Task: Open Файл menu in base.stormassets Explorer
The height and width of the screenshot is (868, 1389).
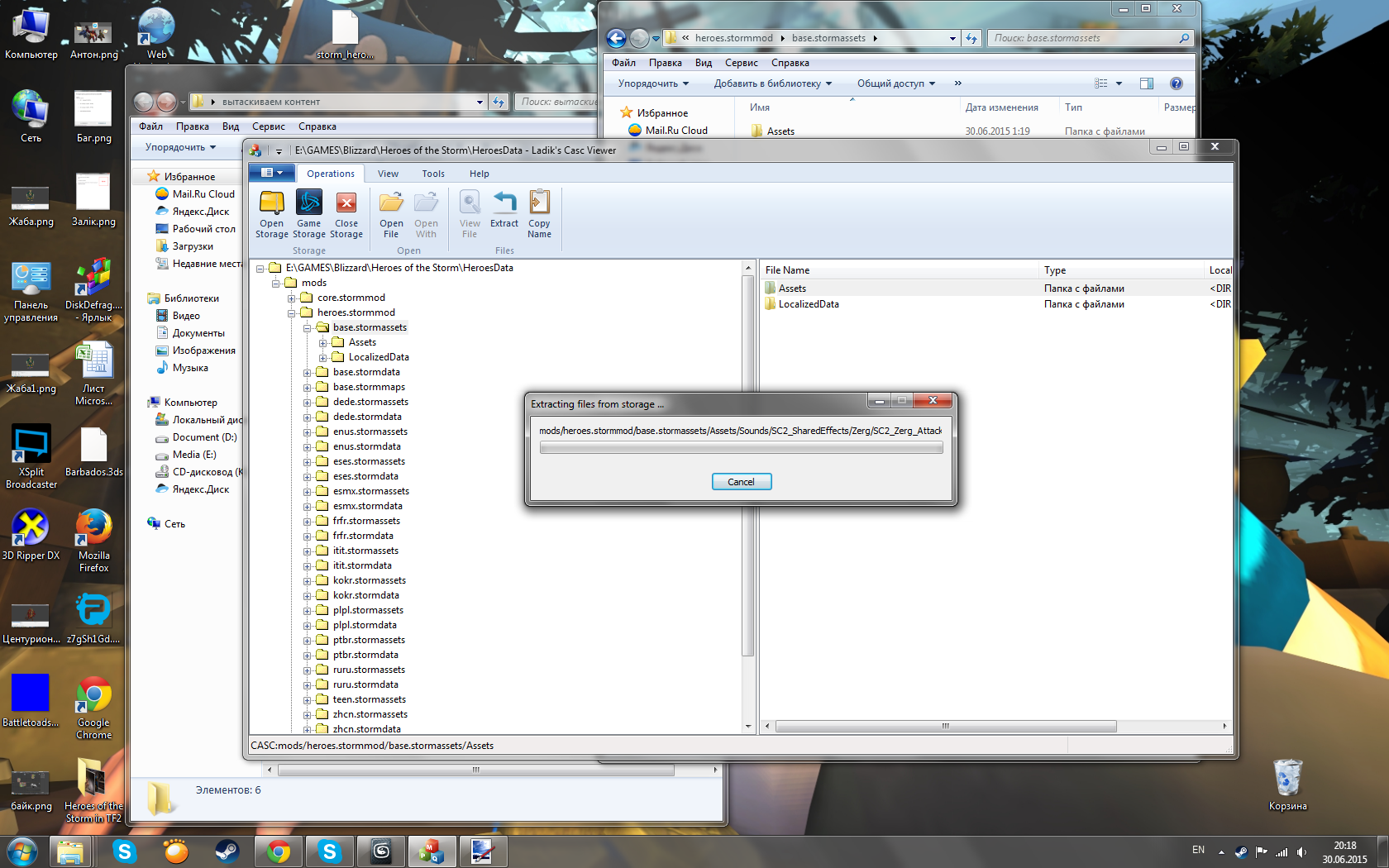Action: tap(623, 63)
